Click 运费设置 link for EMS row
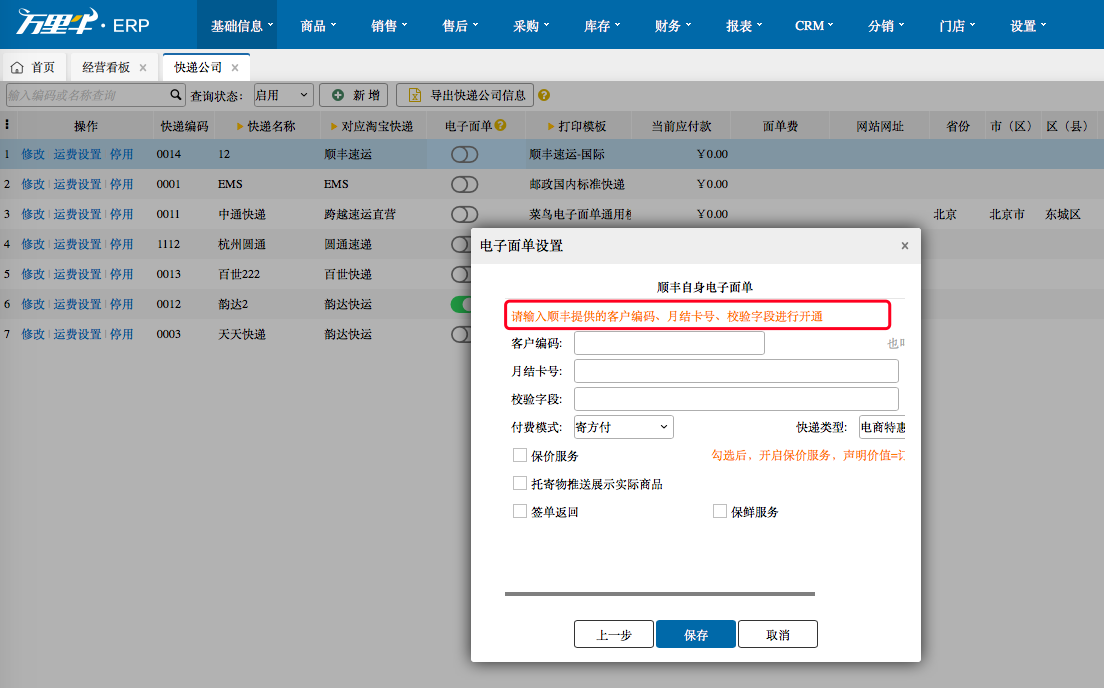 click(77, 184)
